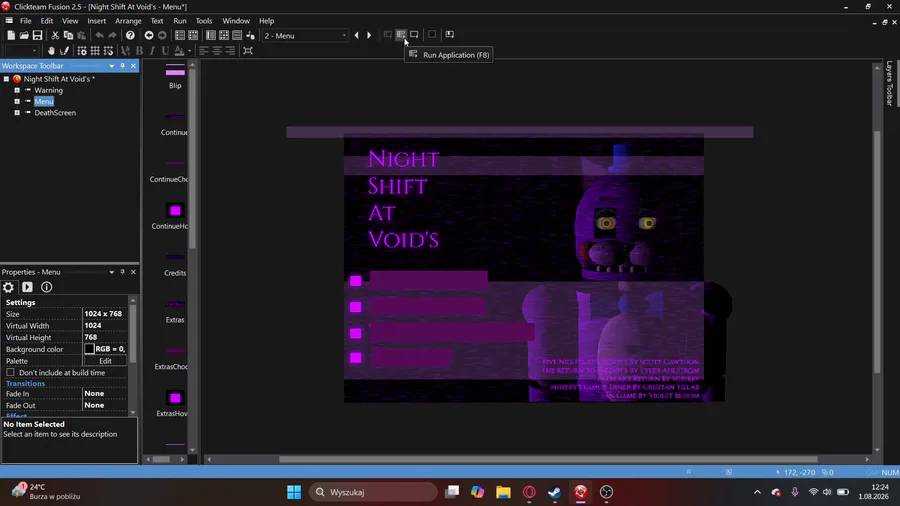Viewport: 900px width, 506px height.
Task: Click the New file icon
Action: (11, 36)
